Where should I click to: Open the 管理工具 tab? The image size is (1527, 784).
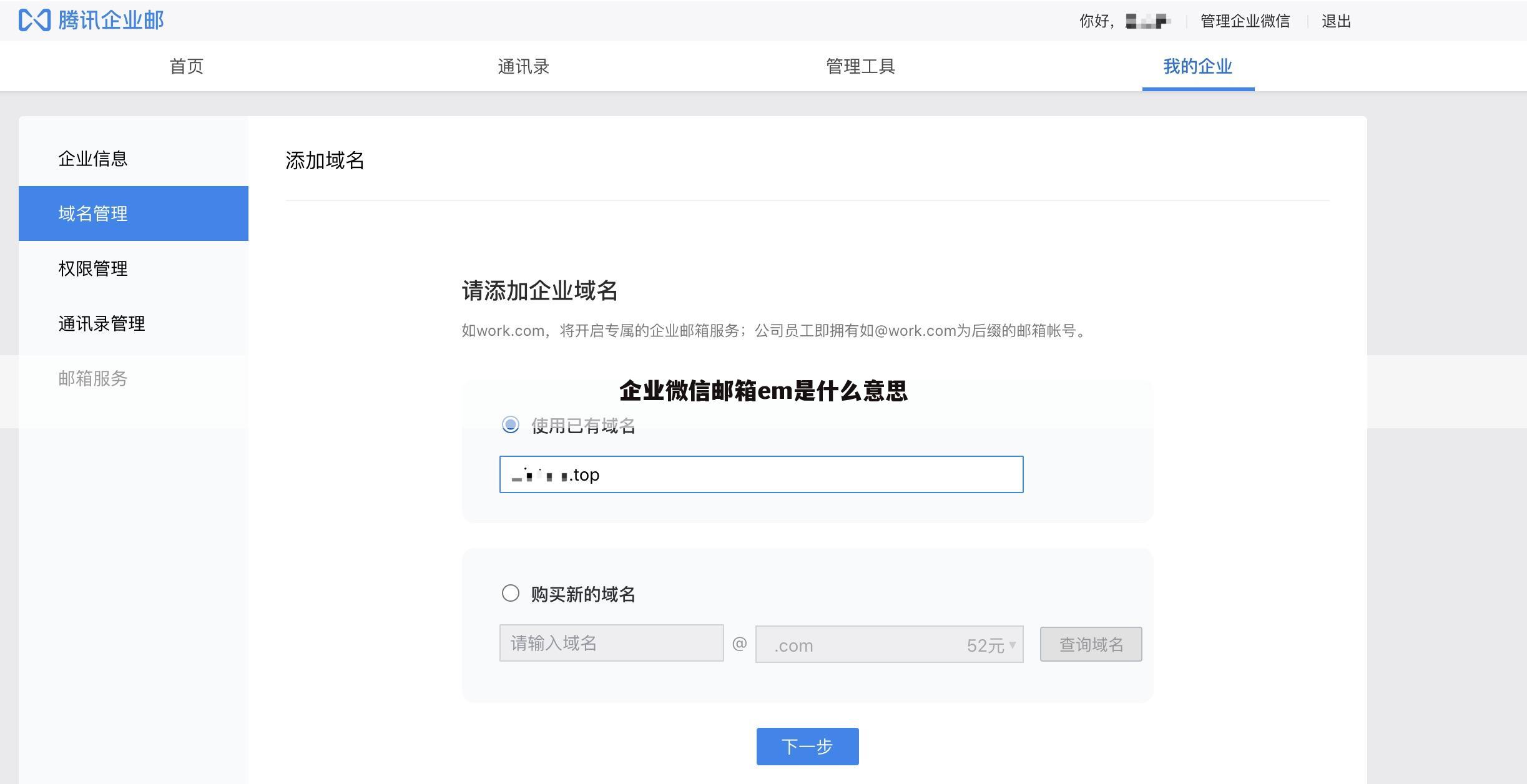pos(861,67)
